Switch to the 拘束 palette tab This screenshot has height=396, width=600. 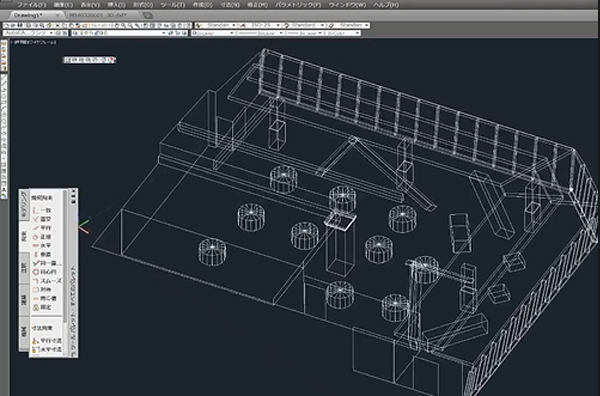tap(24, 236)
